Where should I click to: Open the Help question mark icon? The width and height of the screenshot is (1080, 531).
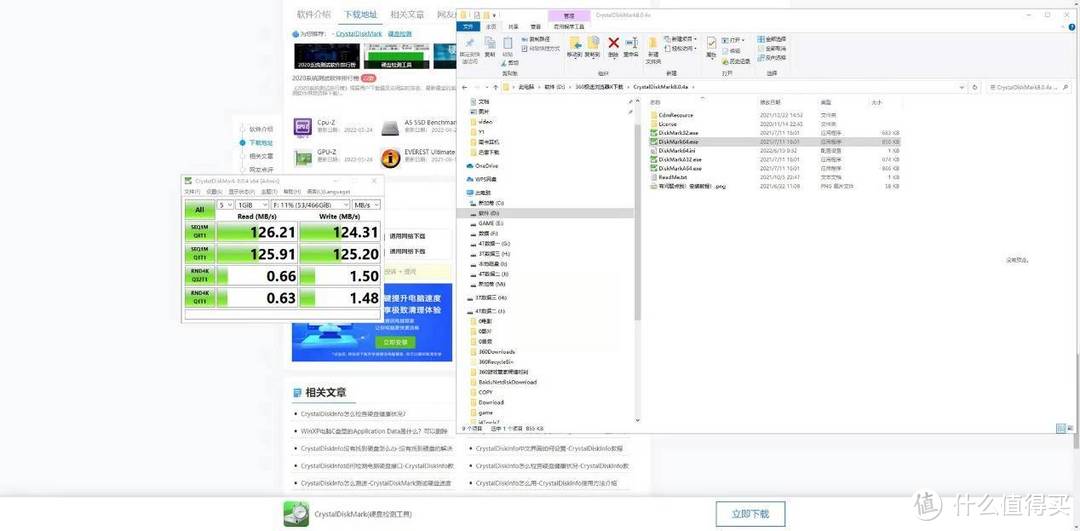[x=1070, y=28]
